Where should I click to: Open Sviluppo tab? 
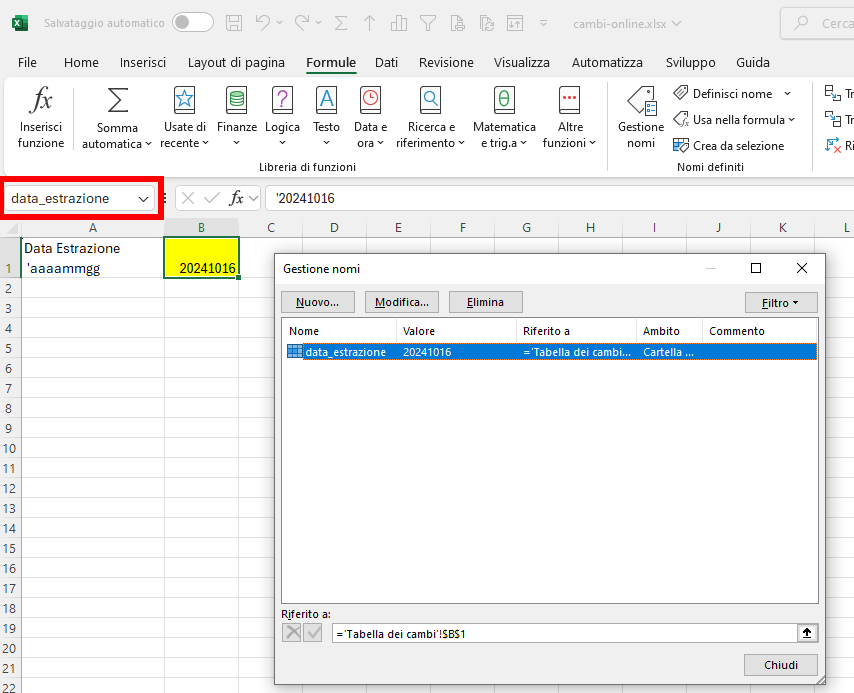point(690,63)
